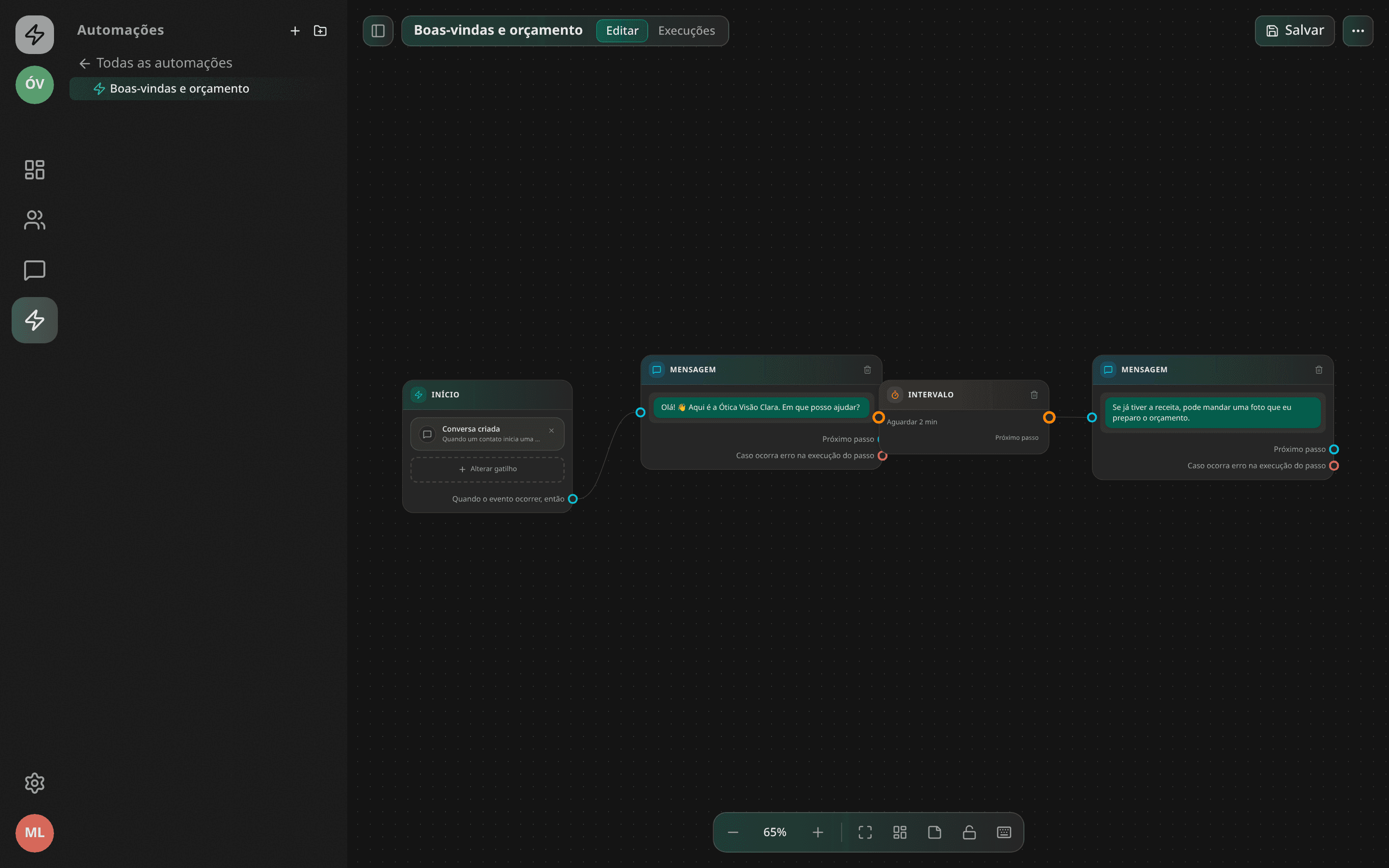Toggle the canvas lock icon
1389x868 pixels.
[x=969, y=832]
